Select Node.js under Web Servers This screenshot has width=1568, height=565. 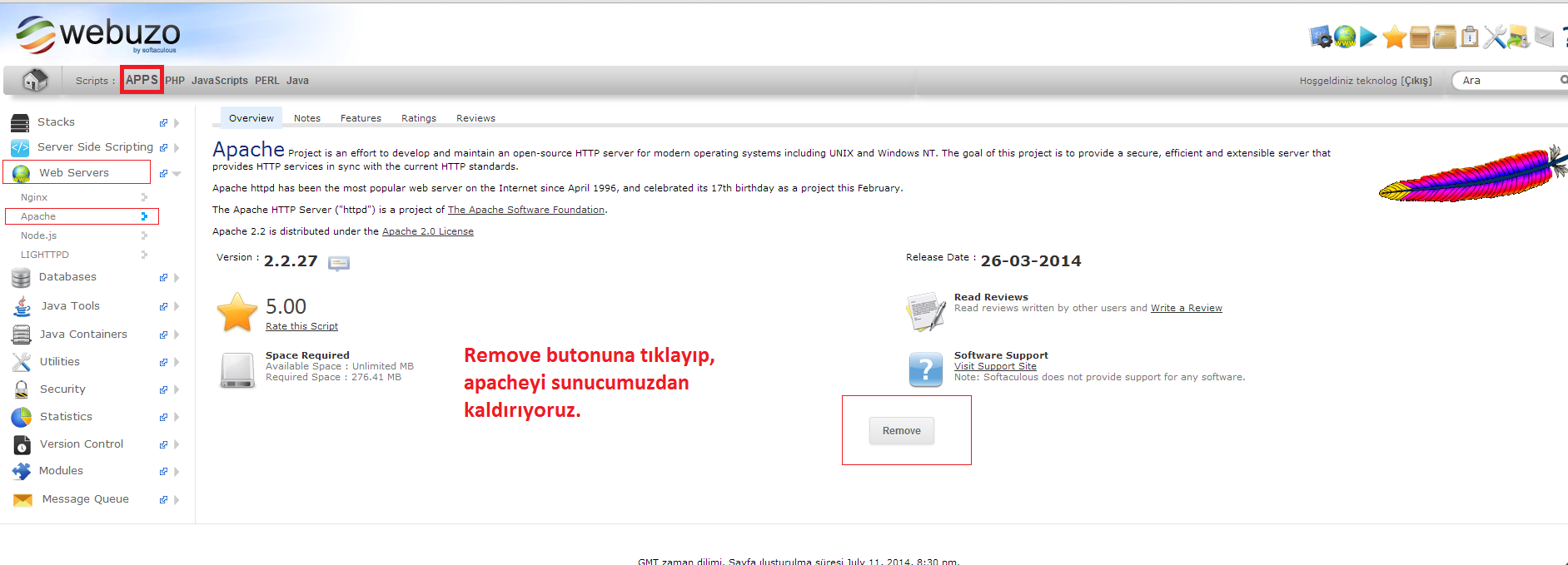click(x=39, y=235)
